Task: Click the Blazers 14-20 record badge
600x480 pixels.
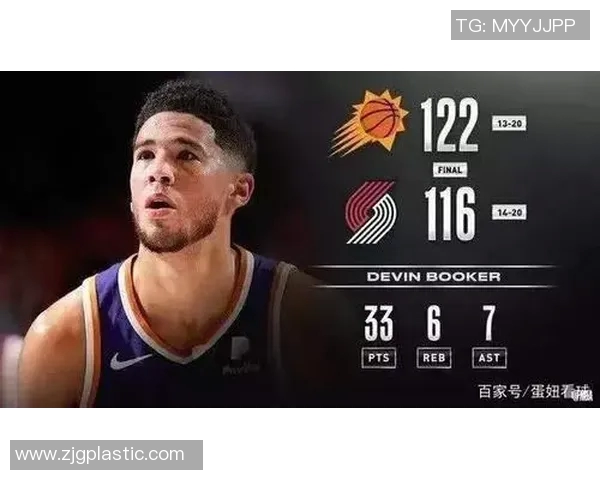Action: [x=509, y=212]
